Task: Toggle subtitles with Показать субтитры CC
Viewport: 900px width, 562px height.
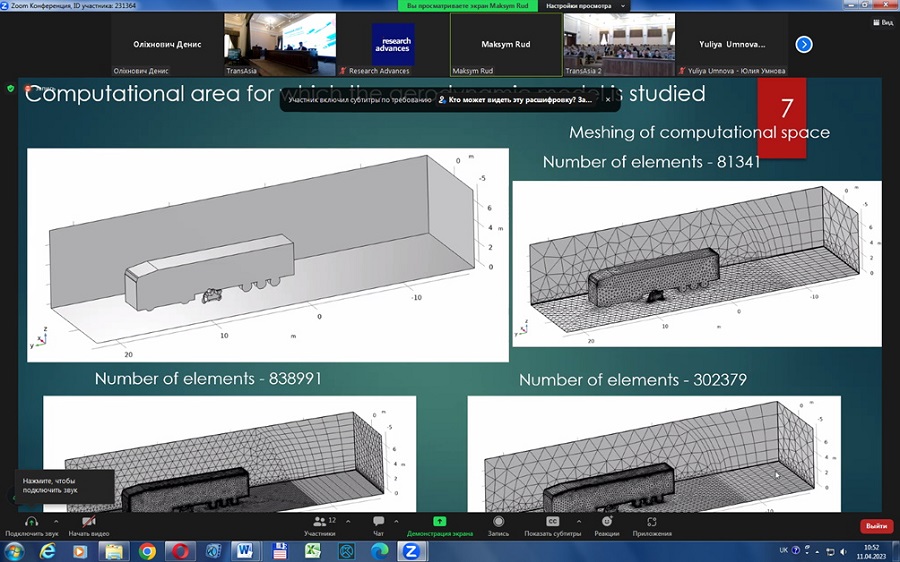Action: click(x=552, y=521)
